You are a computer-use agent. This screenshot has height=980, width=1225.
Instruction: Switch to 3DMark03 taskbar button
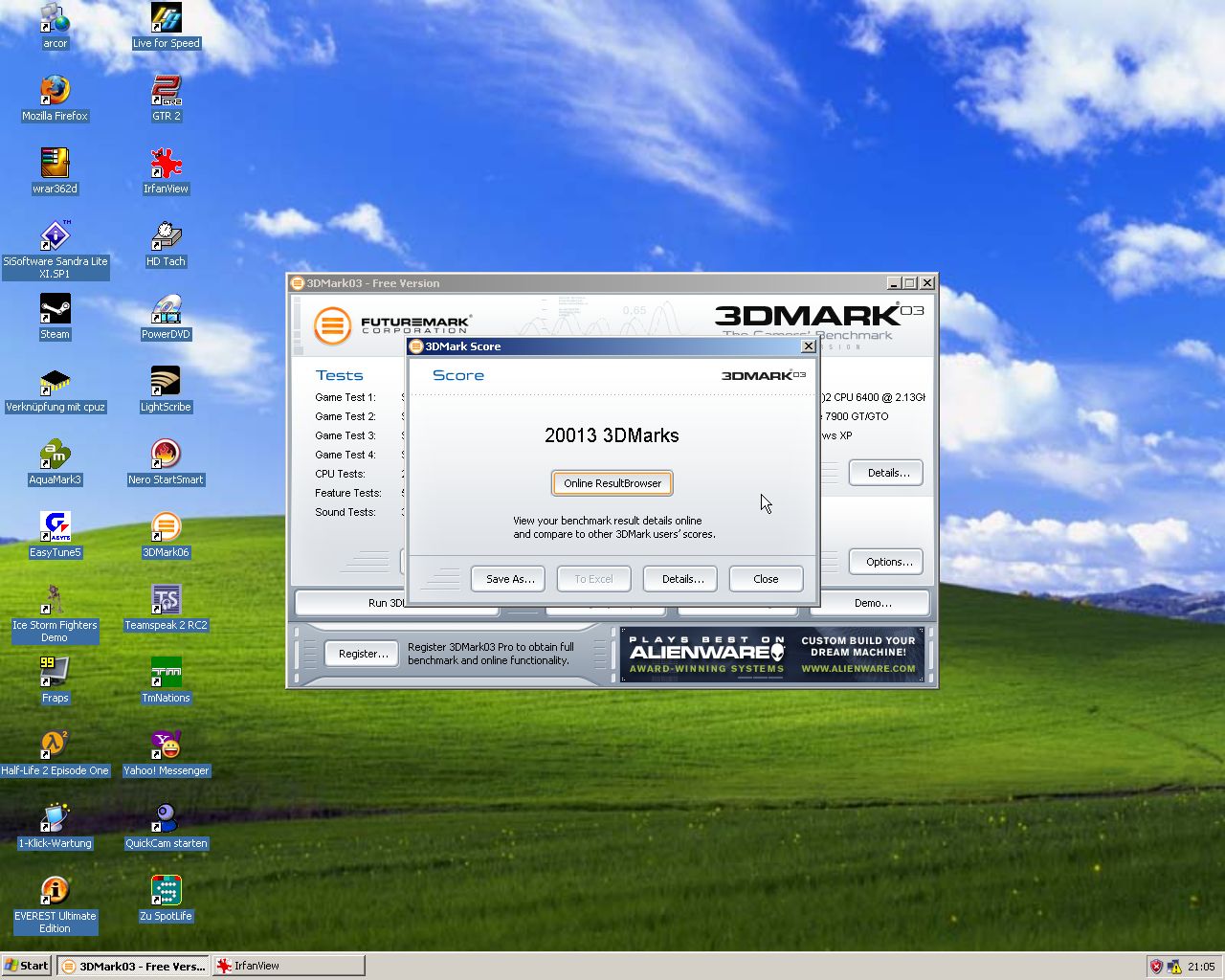134,966
